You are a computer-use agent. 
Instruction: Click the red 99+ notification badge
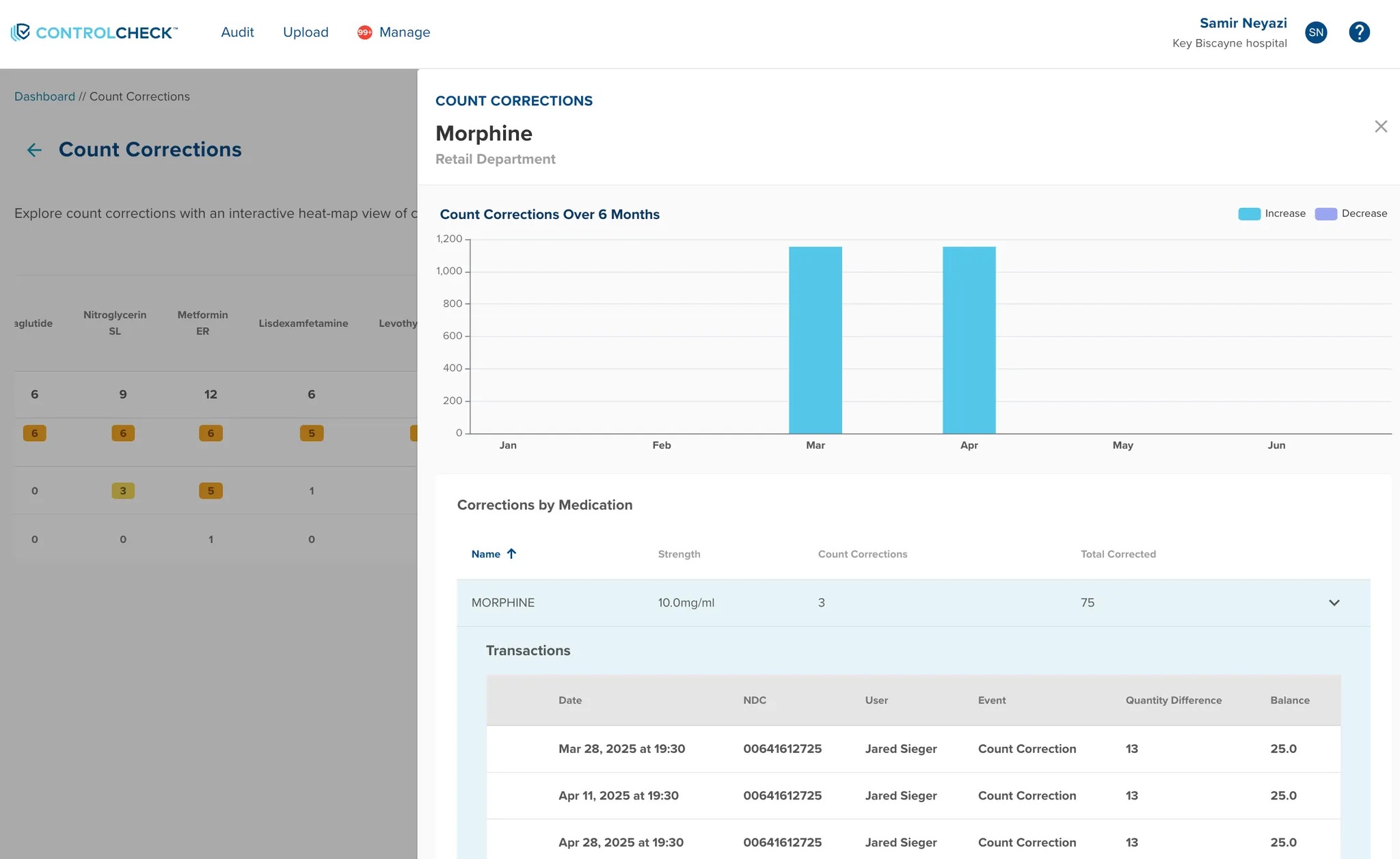tap(364, 32)
